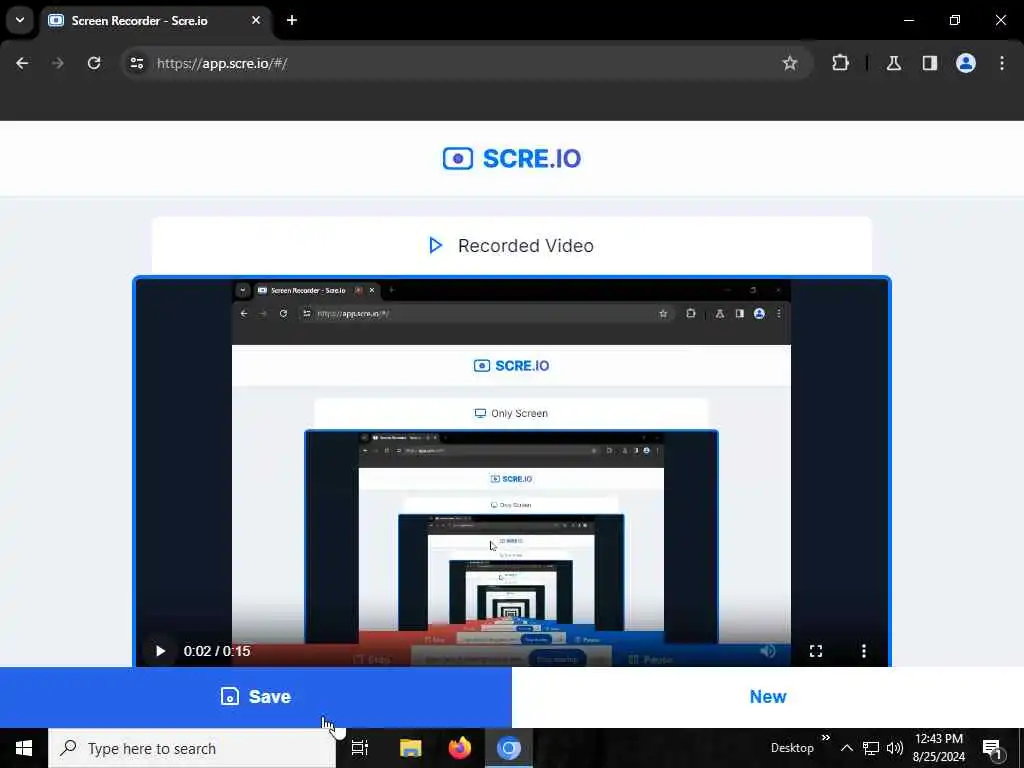Select the Screen Recorder - Scre.io tab

click(x=155, y=21)
